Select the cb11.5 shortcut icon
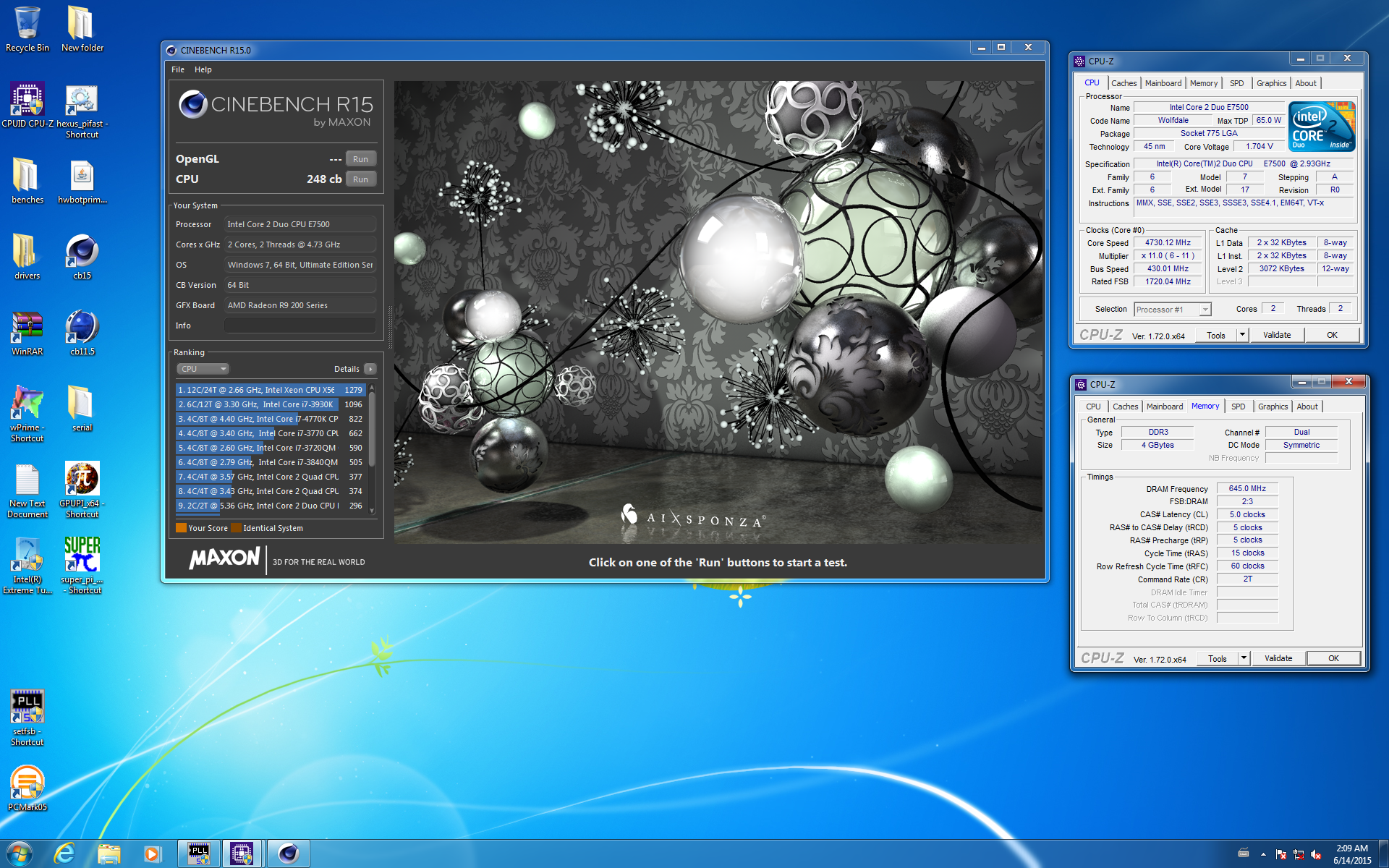This screenshot has width=1389, height=868. (x=82, y=333)
